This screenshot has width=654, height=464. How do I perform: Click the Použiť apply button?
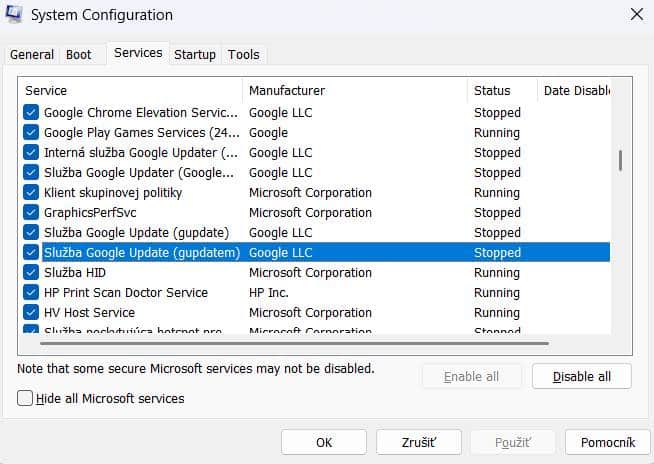[513, 442]
